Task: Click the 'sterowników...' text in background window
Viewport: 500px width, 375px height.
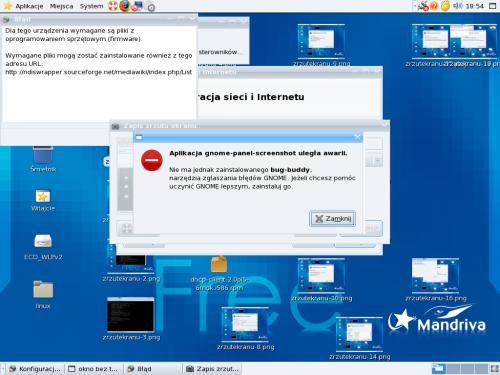Action: click(221, 52)
